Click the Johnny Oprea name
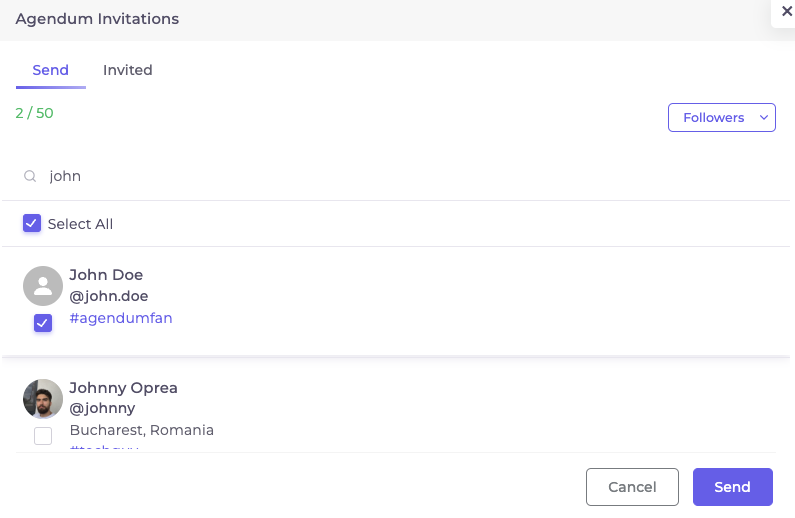The height and width of the screenshot is (518, 795). (x=123, y=388)
